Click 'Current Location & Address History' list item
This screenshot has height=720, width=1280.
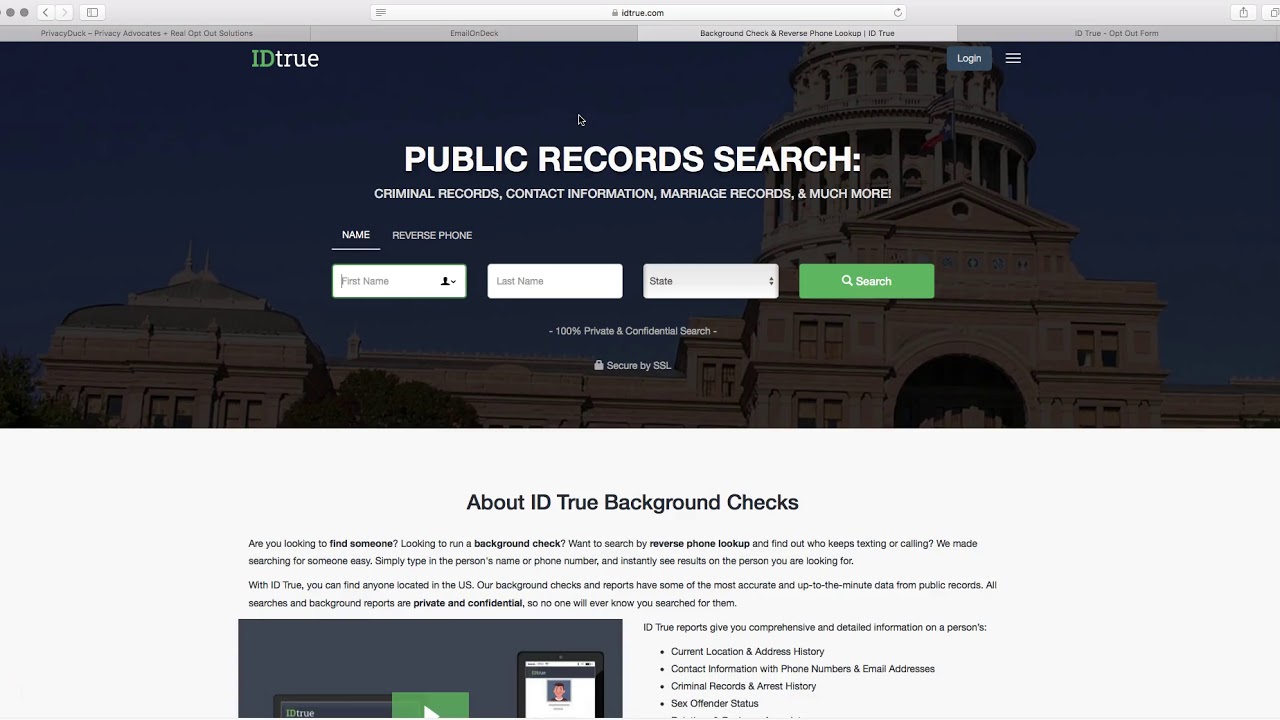(x=748, y=651)
